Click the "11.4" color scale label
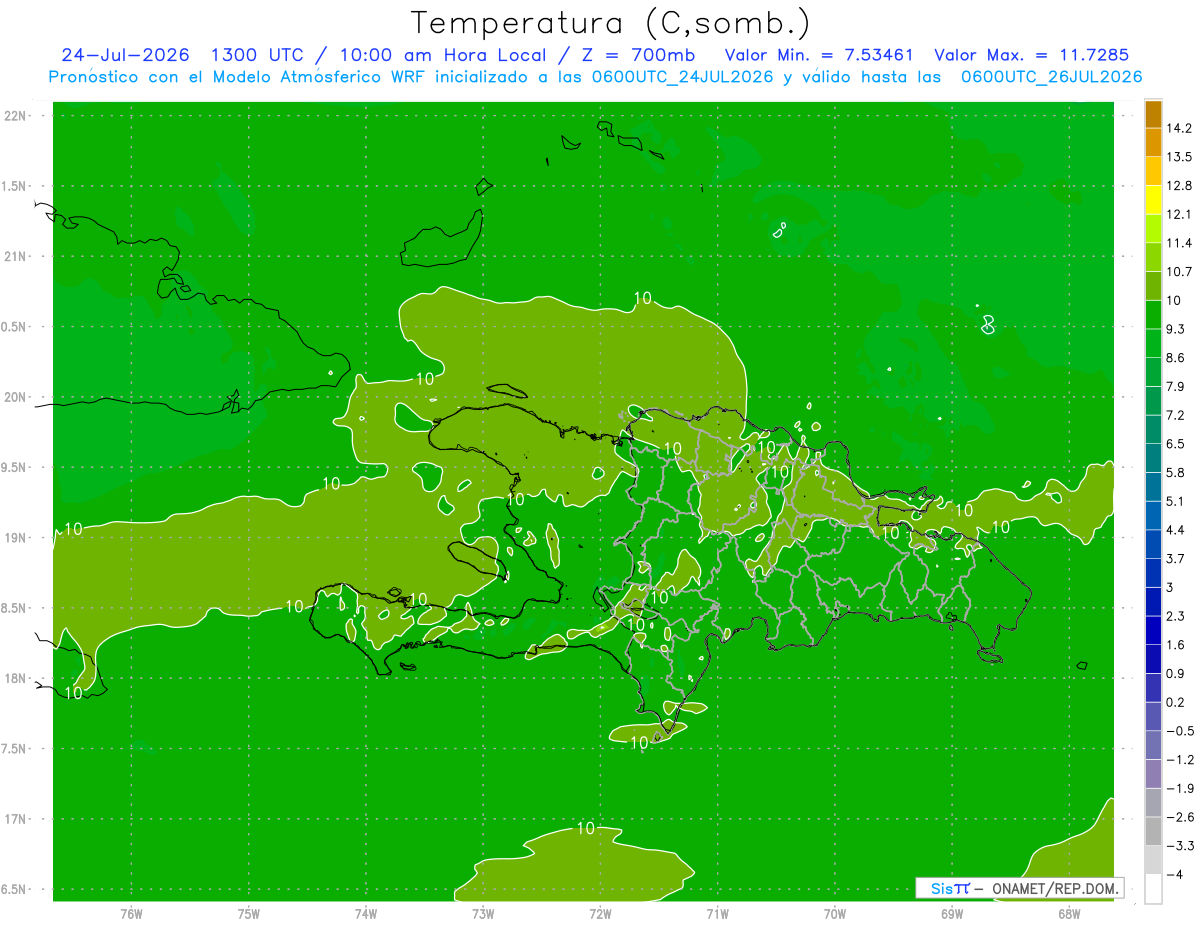 point(1180,243)
